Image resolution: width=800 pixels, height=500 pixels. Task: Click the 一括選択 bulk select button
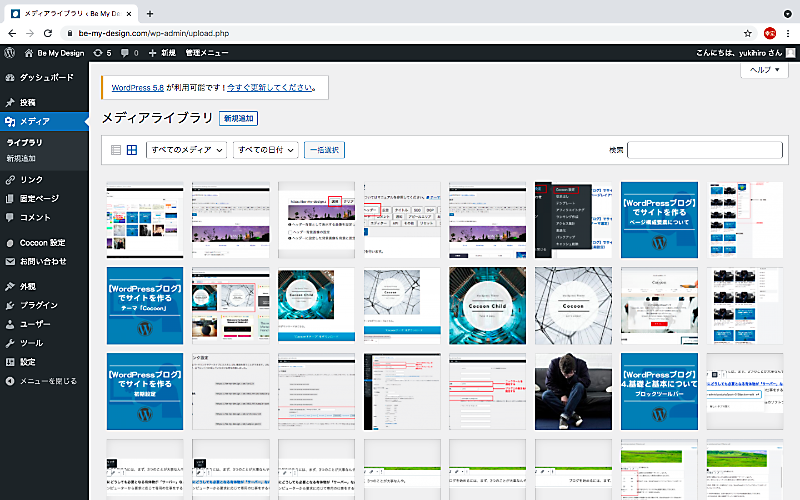pyautogui.click(x=324, y=150)
